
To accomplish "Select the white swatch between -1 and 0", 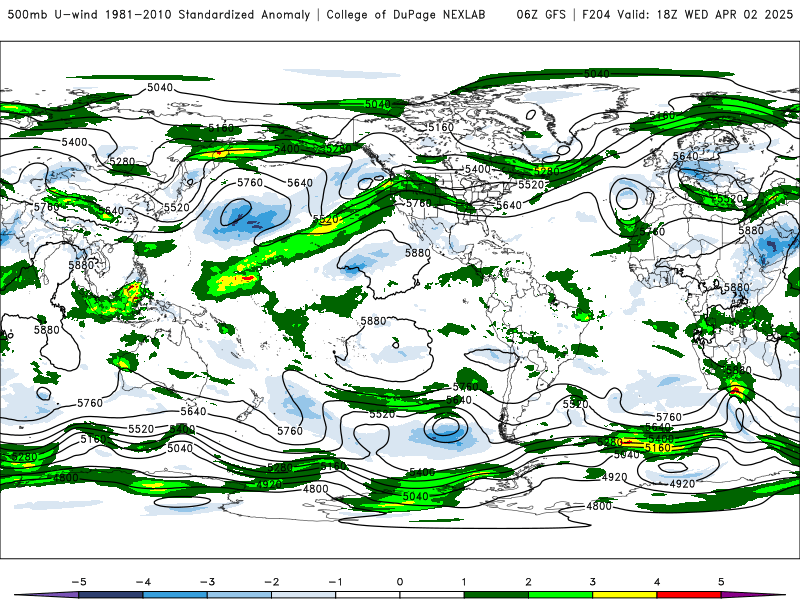I will coord(368,595).
